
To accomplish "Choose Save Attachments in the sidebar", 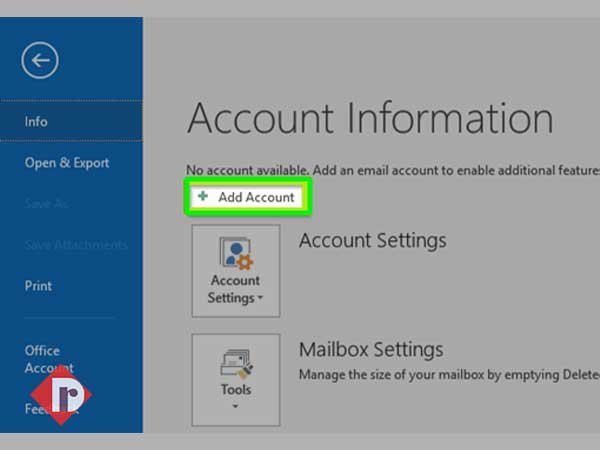I will [x=76, y=245].
